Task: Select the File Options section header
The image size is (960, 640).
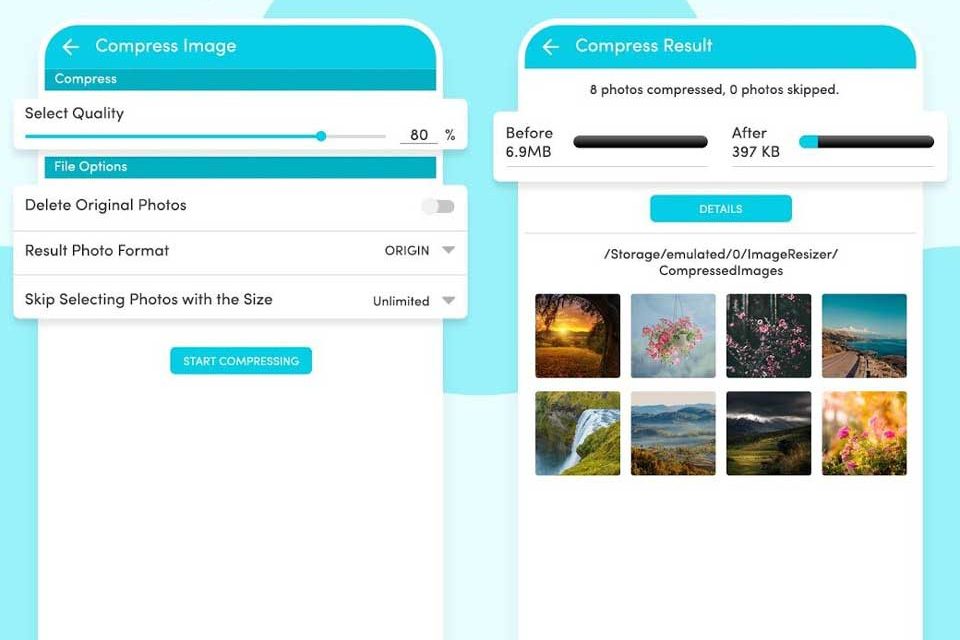Action: (x=240, y=167)
